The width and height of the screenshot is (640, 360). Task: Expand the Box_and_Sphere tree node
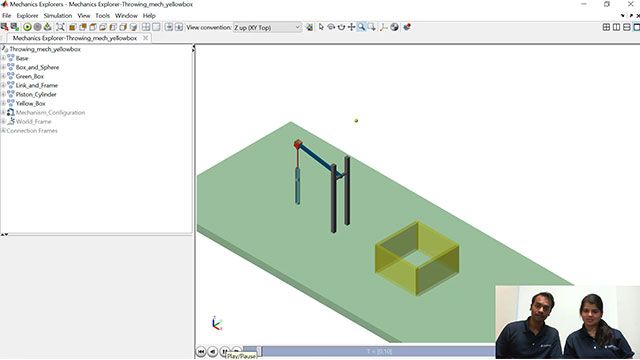tap(3, 67)
